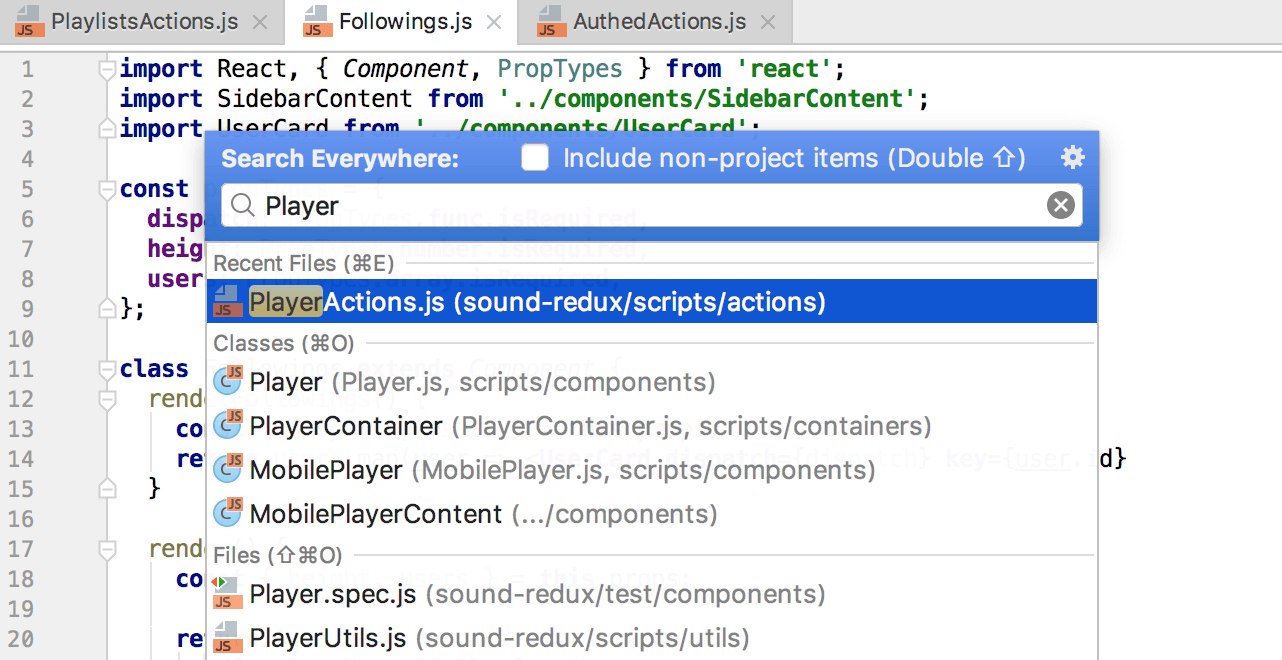Screen dimensions: 1282x660
Task: Click the Player.spec.js test file icon
Action: 226,593
